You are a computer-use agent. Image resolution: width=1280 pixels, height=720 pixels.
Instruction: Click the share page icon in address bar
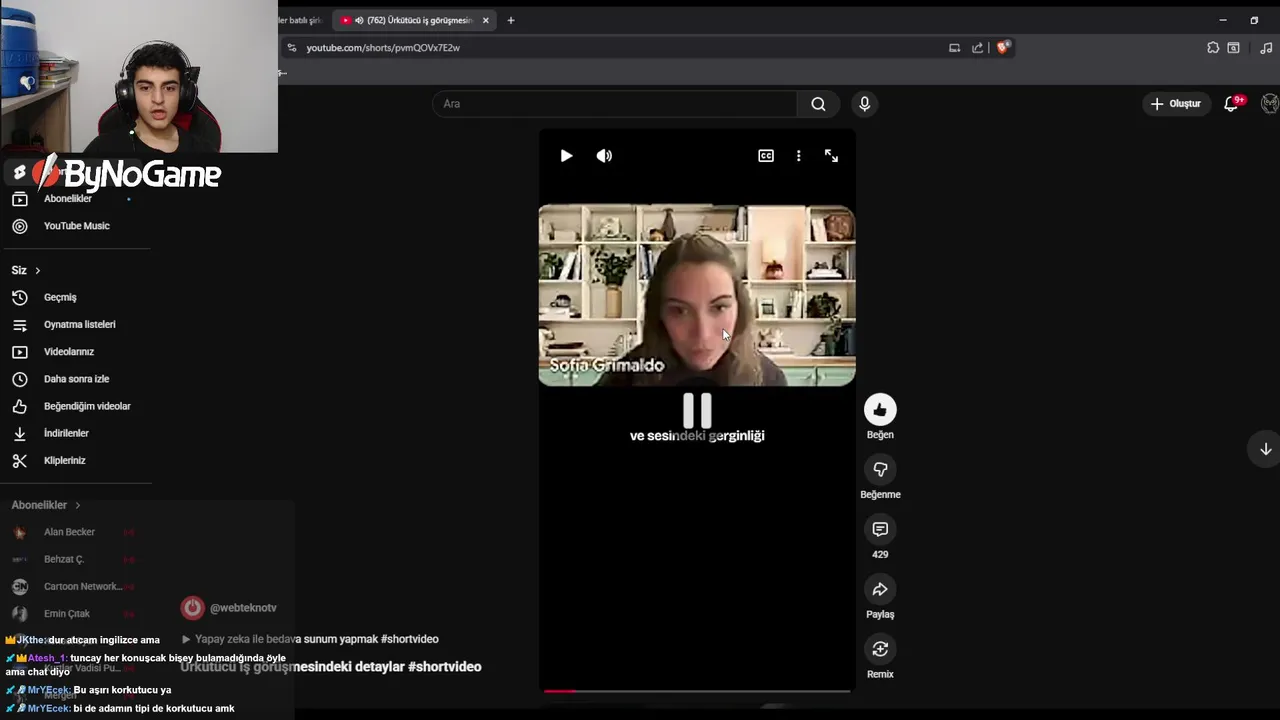pyautogui.click(x=977, y=48)
